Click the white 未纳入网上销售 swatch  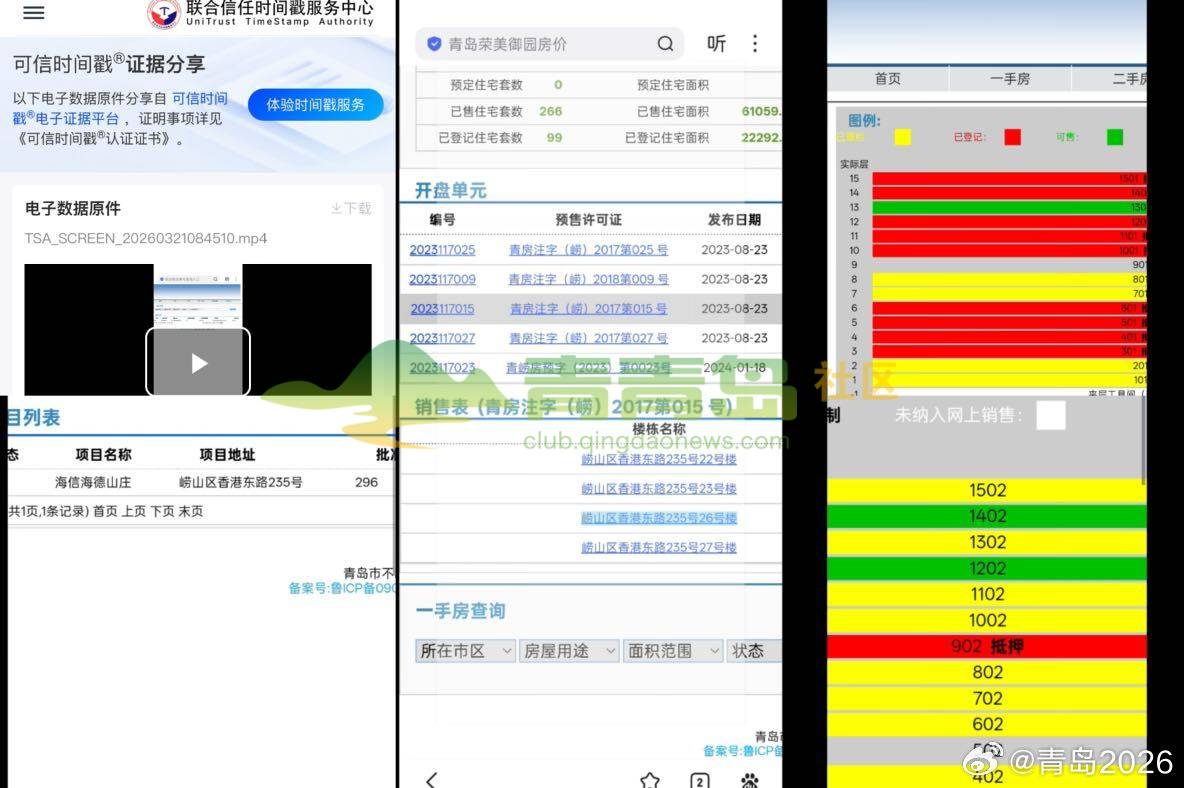pos(1050,415)
